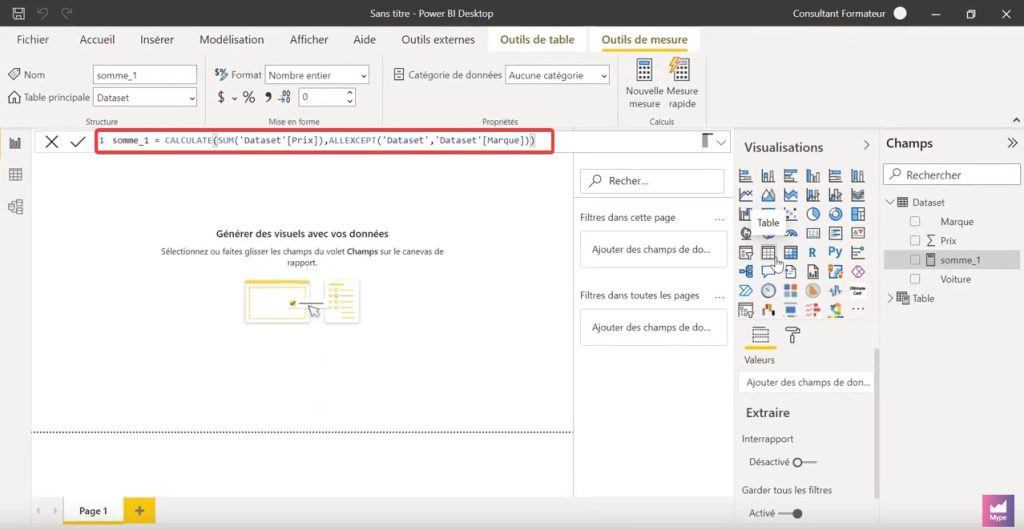
Task: Switch to Model view in sidebar
Action: coord(15,207)
